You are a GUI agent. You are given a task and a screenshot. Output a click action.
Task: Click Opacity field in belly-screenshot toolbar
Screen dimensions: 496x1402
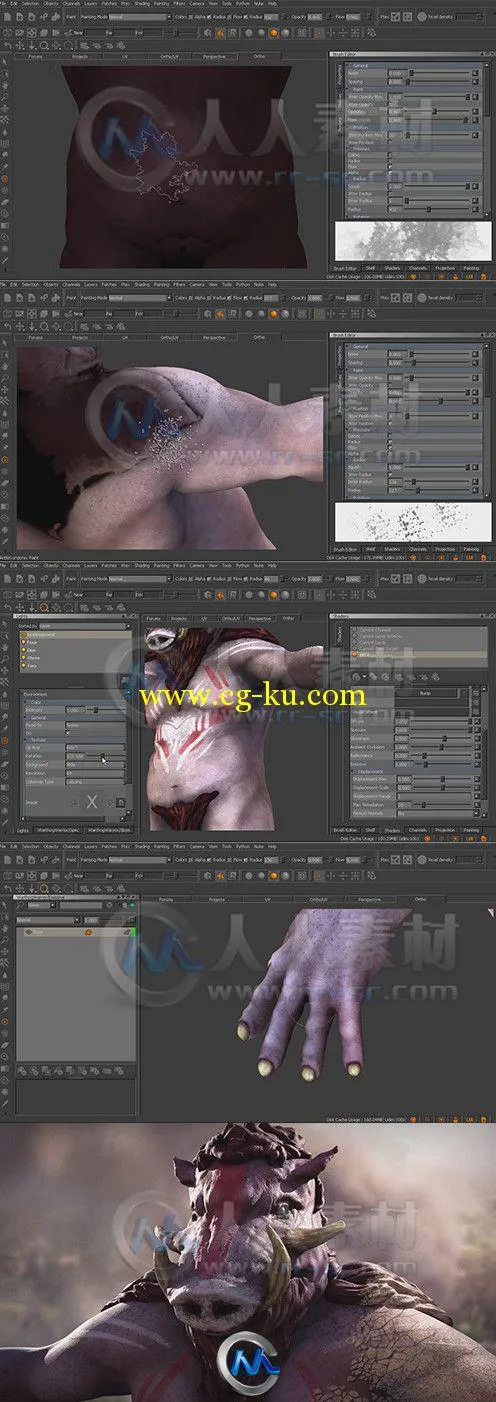317,17
